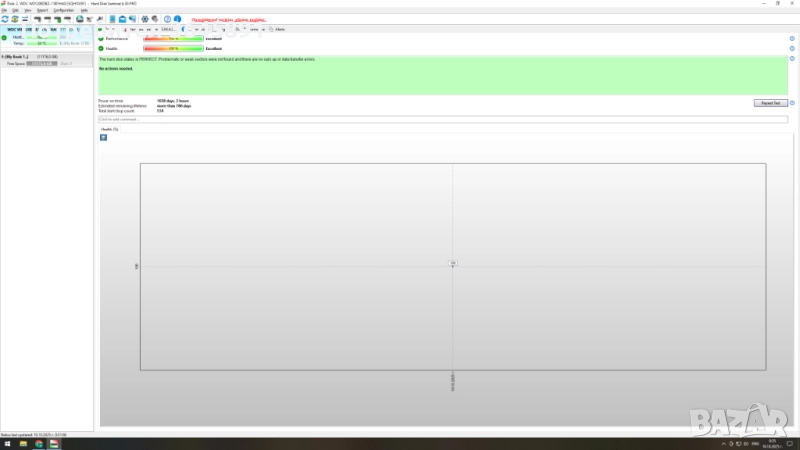800x450 pixels.
Task: Select the F: (My Book) volume entry
Action: (20, 57)
